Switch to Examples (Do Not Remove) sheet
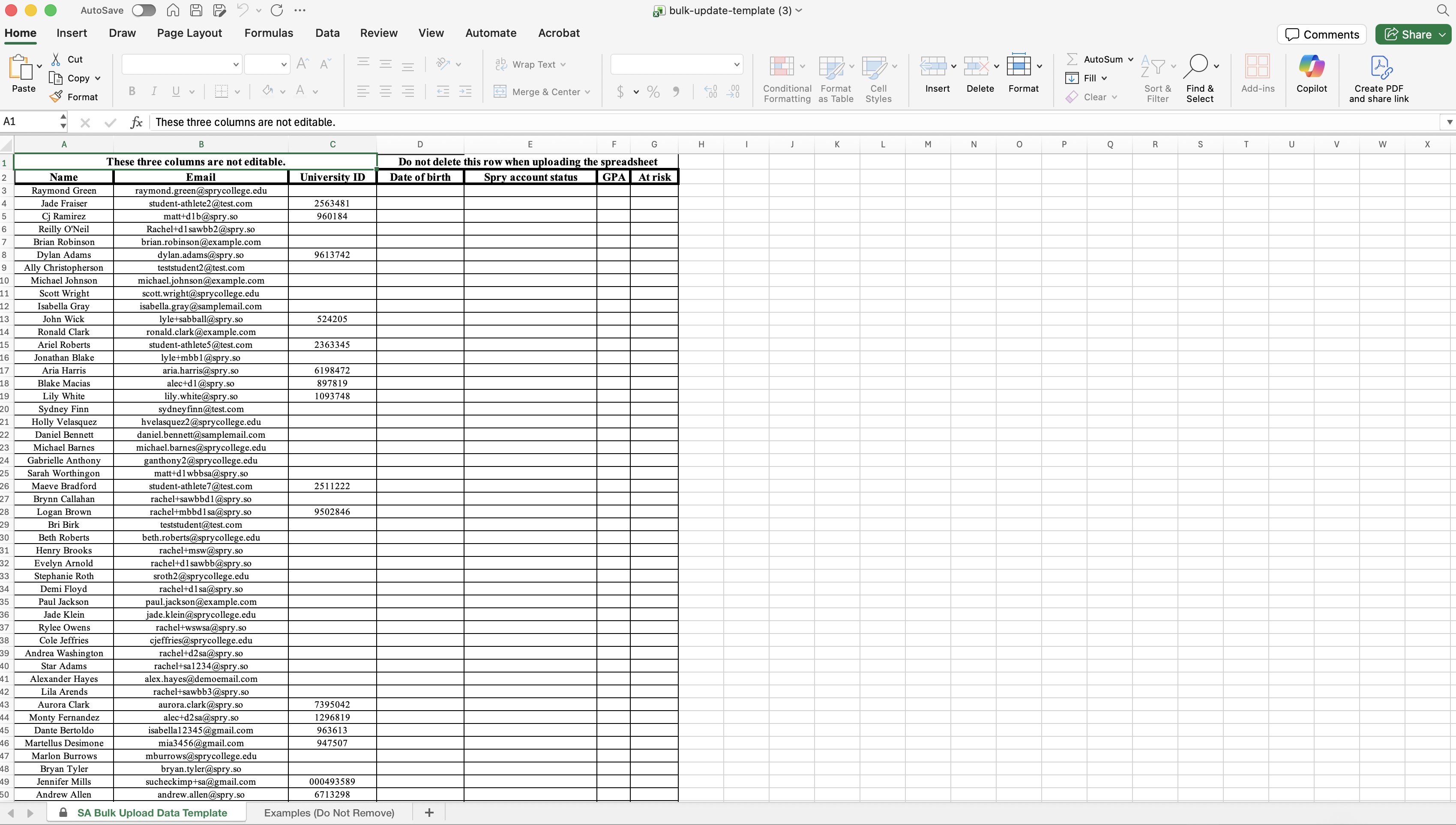Viewport: 1456px width, 825px height. pos(329,813)
